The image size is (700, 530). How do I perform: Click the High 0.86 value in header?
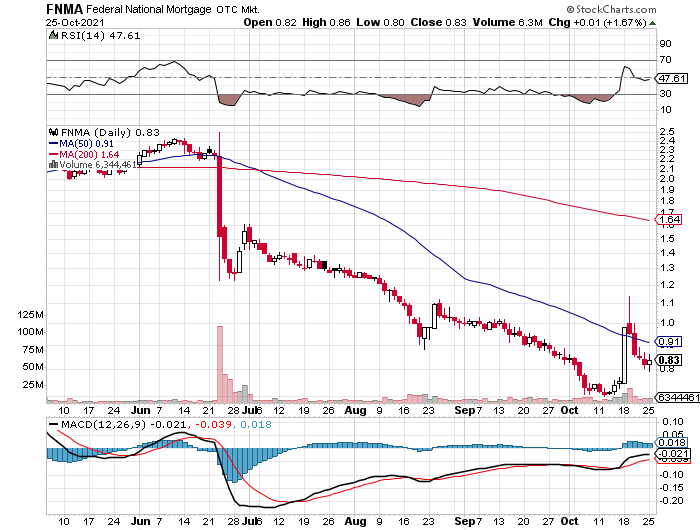(x=326, y=22)
